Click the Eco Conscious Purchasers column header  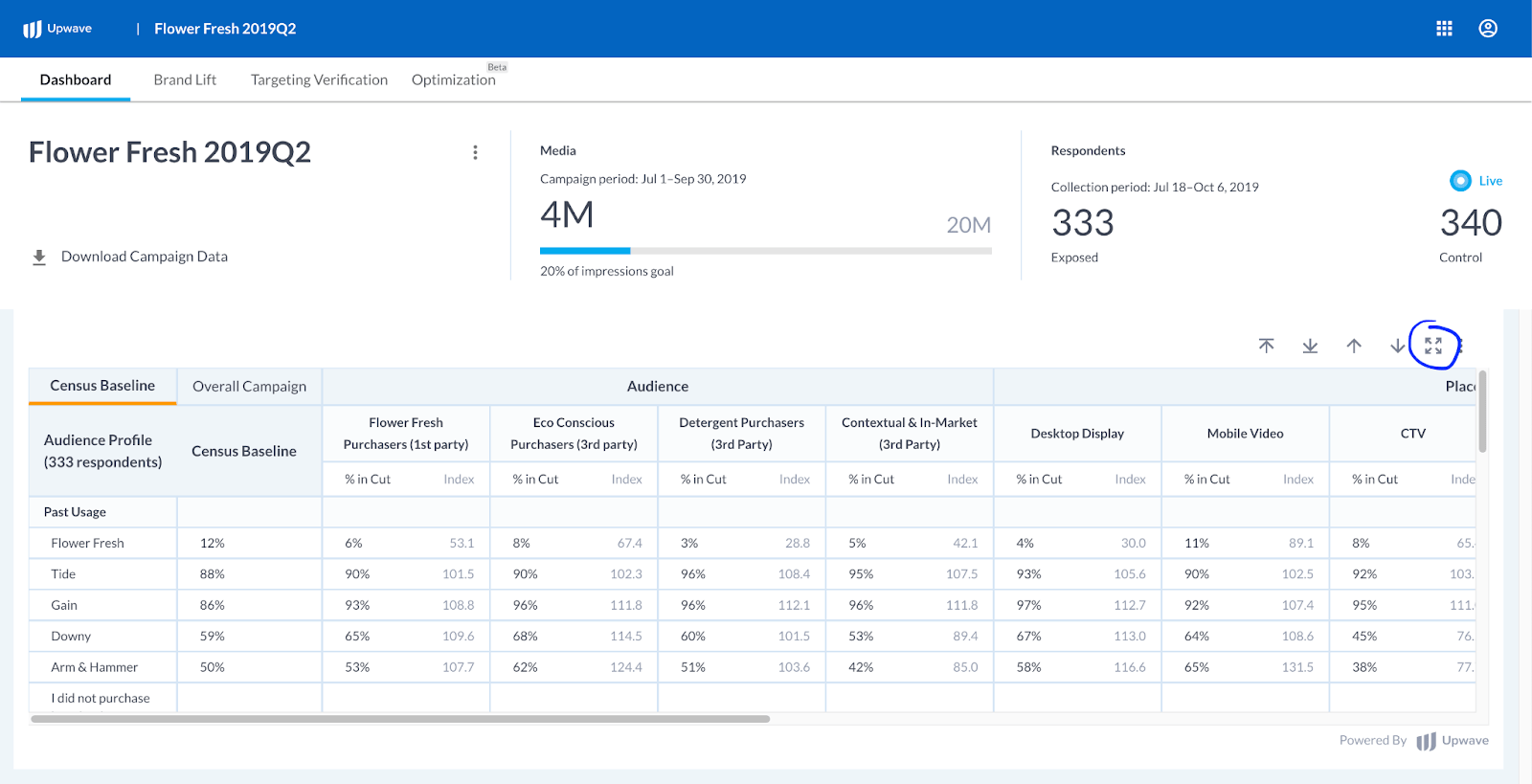(x=574, y=434)
